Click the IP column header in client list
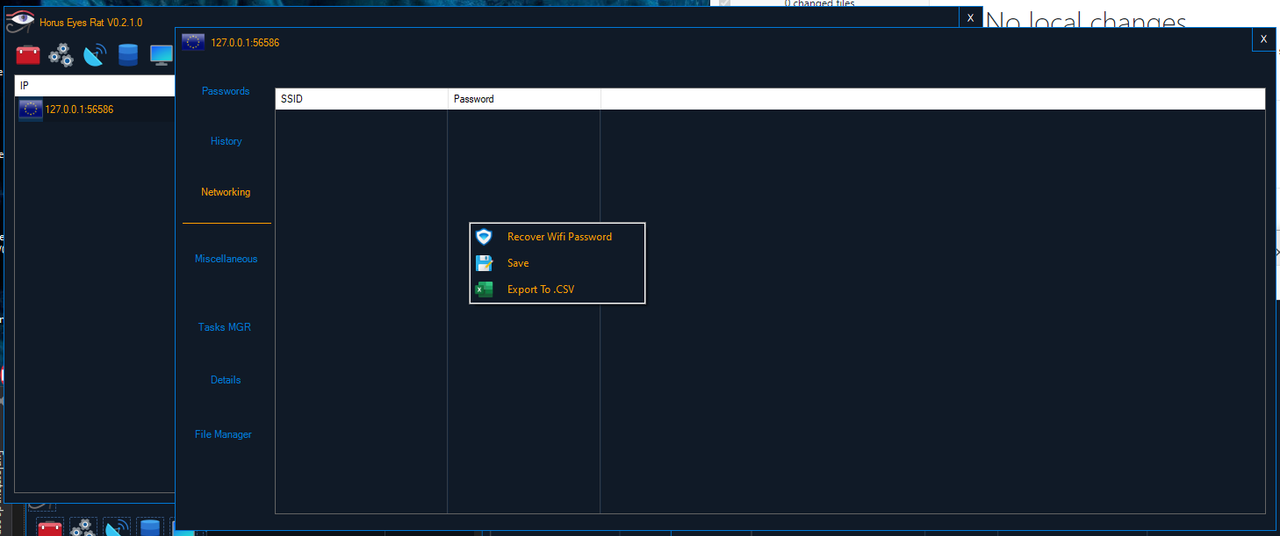Image resolution: width=1280 pixels, height=536 pixels. pos(95,86)
